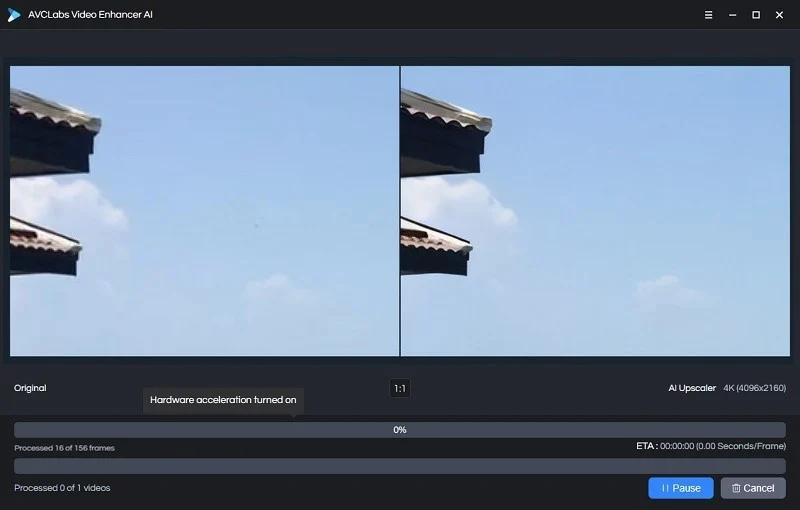Click the AVCLabs logo icon

click(x=14, y=15)
